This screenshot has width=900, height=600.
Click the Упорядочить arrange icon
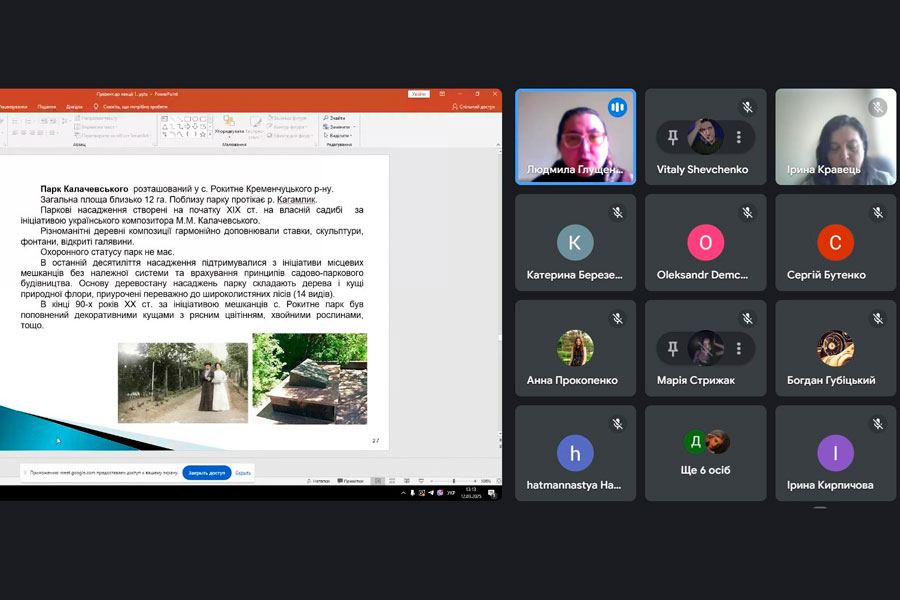coord(229,122)
